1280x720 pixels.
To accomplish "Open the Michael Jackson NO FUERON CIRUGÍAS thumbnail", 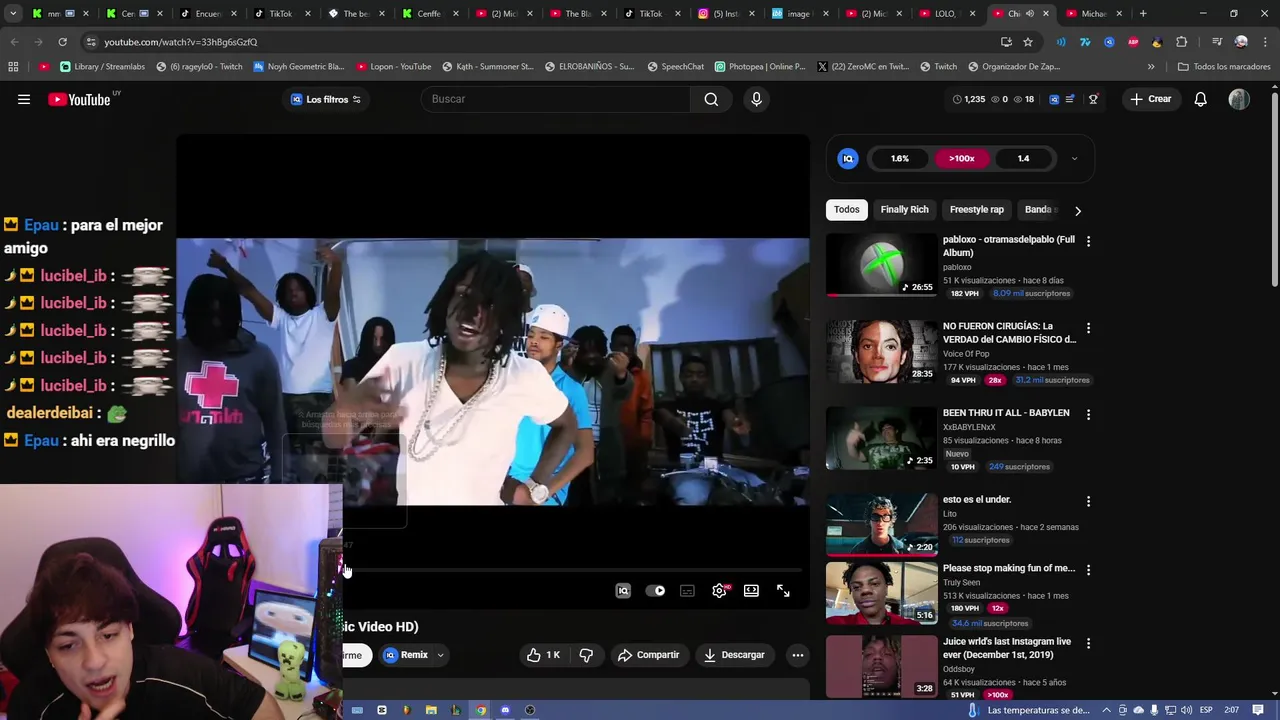I will (x=881, y=352).
